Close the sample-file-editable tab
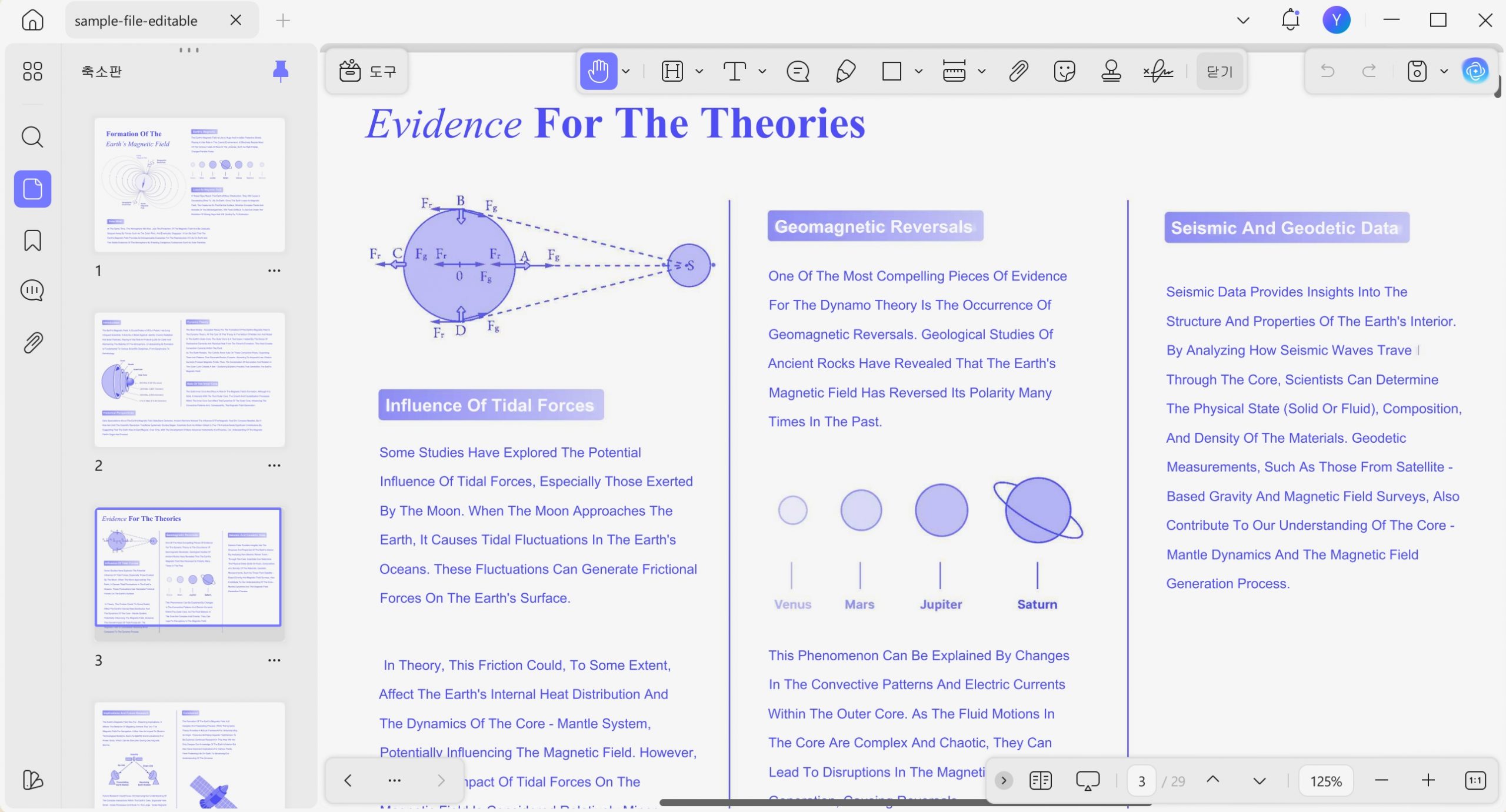The width and height of the screenshot is (1506, 812). coord(236,20)
